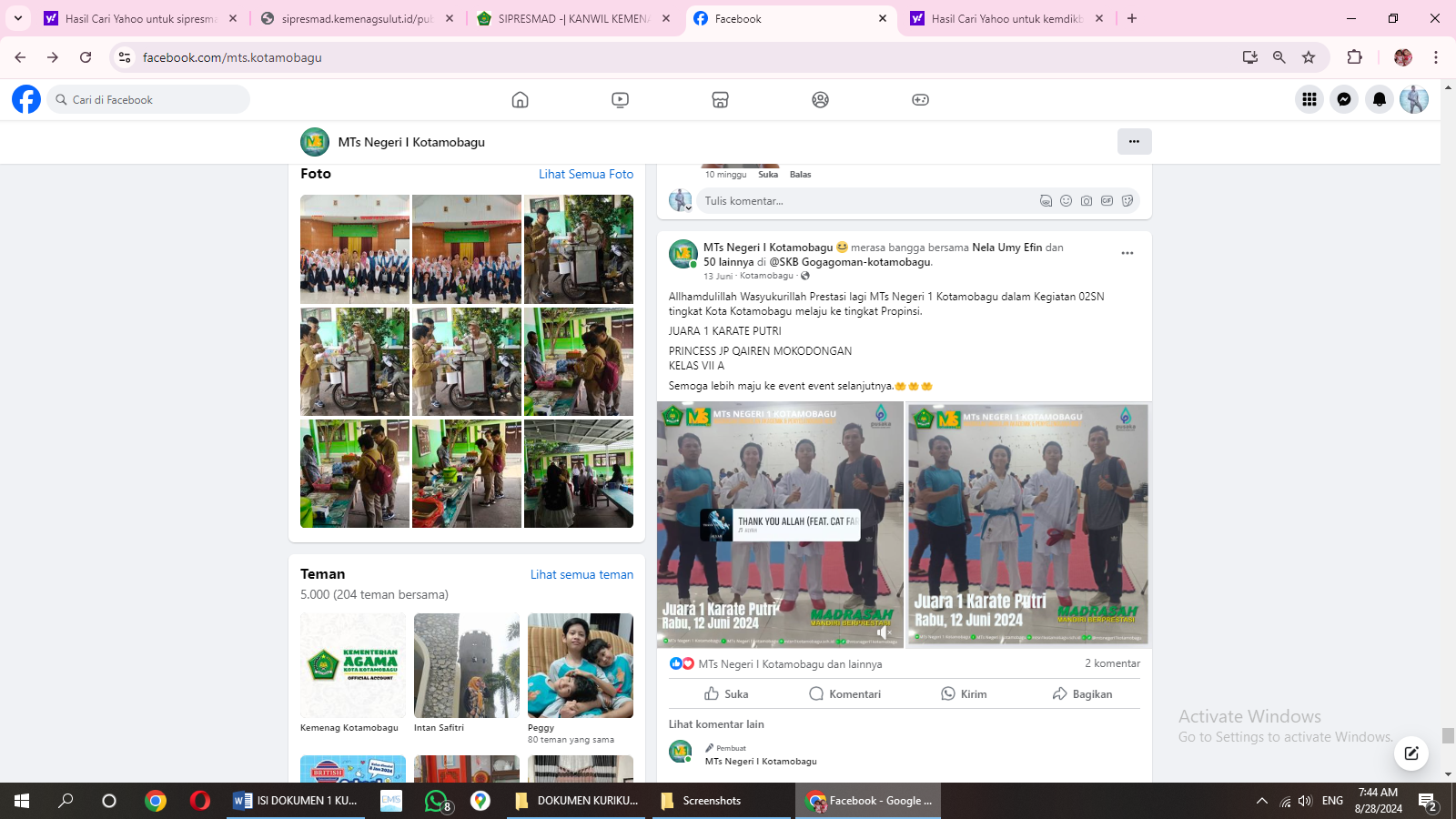Open Facebook Home feed icon
Screen dimensions: 1456x819
tap(520, 100)
